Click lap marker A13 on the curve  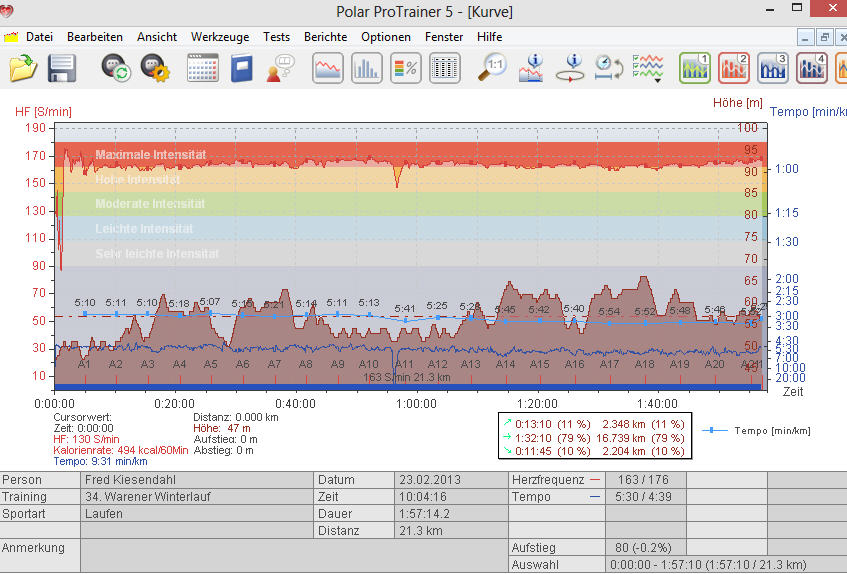[470, 364]
